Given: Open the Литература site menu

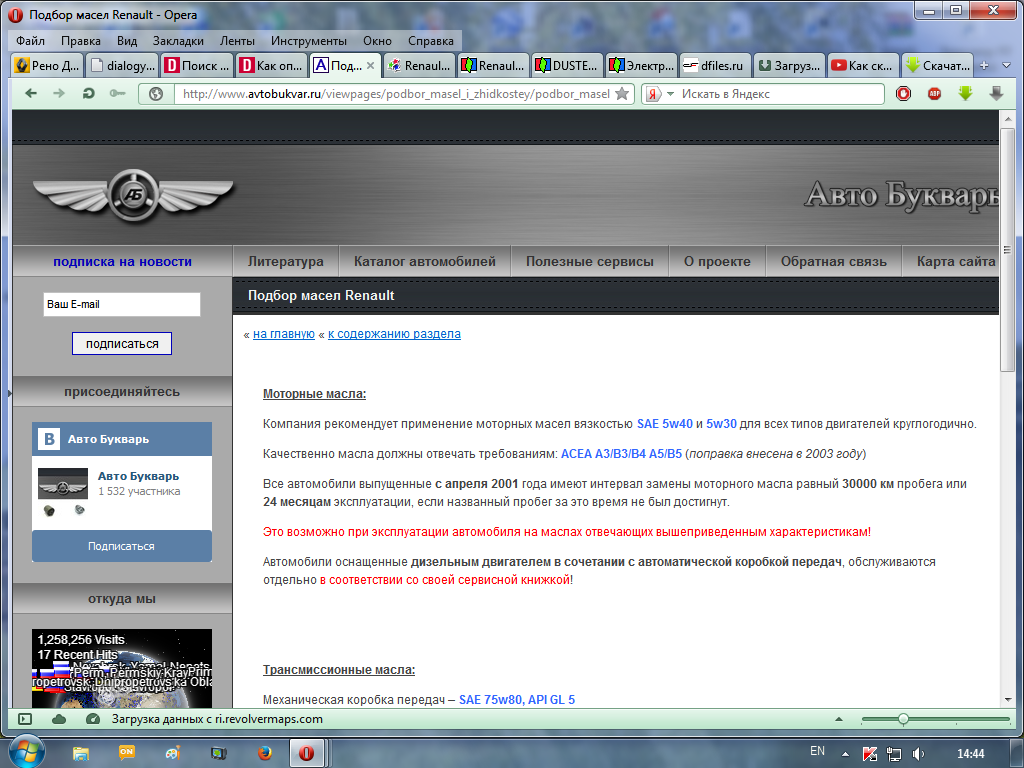Looking at the screenshot, I should 285,262.
